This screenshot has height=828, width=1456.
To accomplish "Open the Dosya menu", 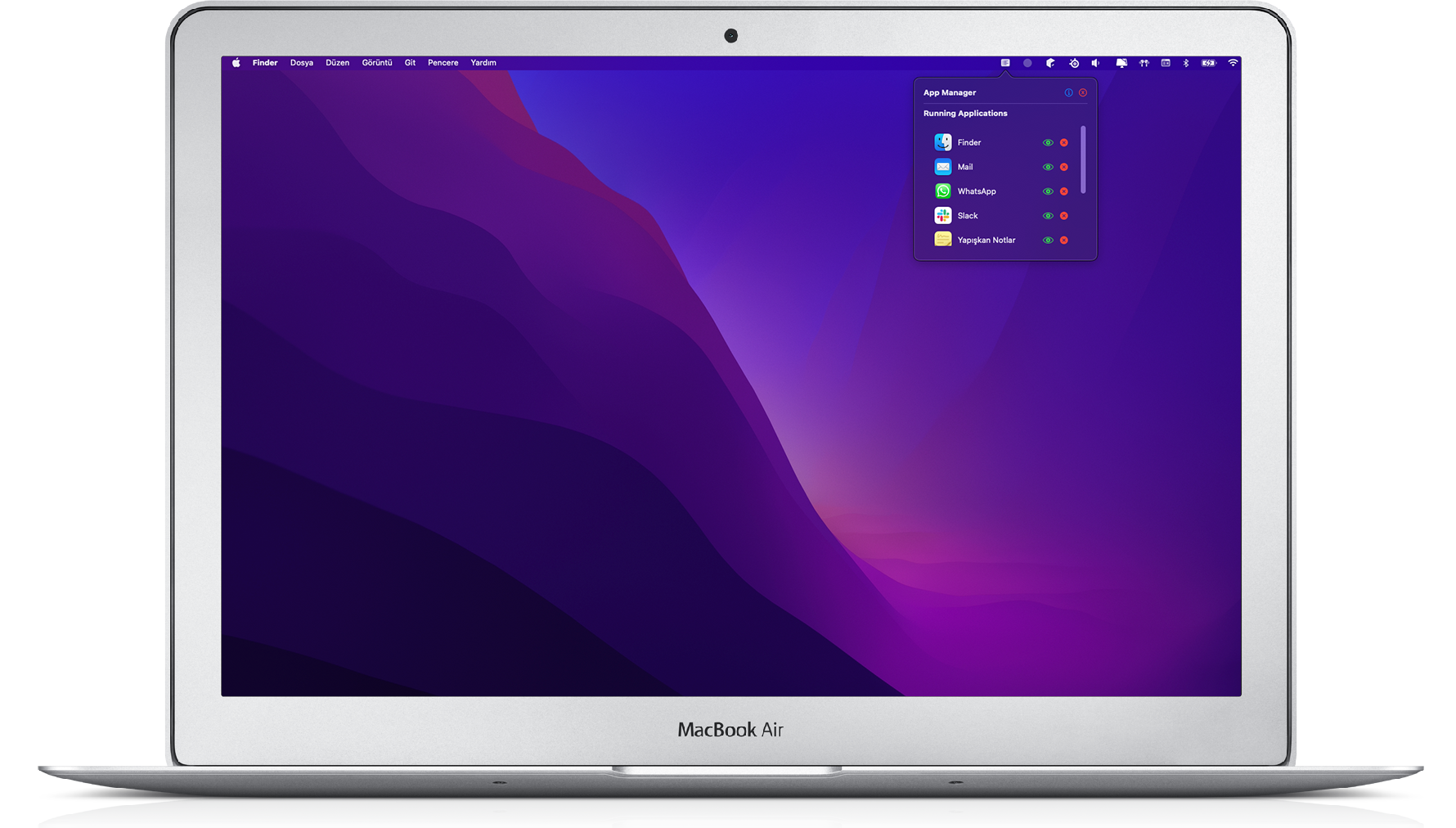I will (x=302, y=63).
